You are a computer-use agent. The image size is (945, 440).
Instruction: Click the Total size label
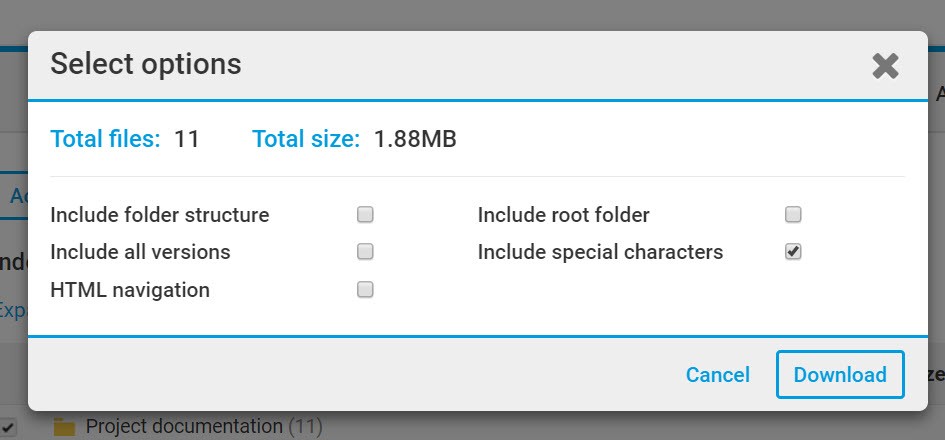[305, 139]
